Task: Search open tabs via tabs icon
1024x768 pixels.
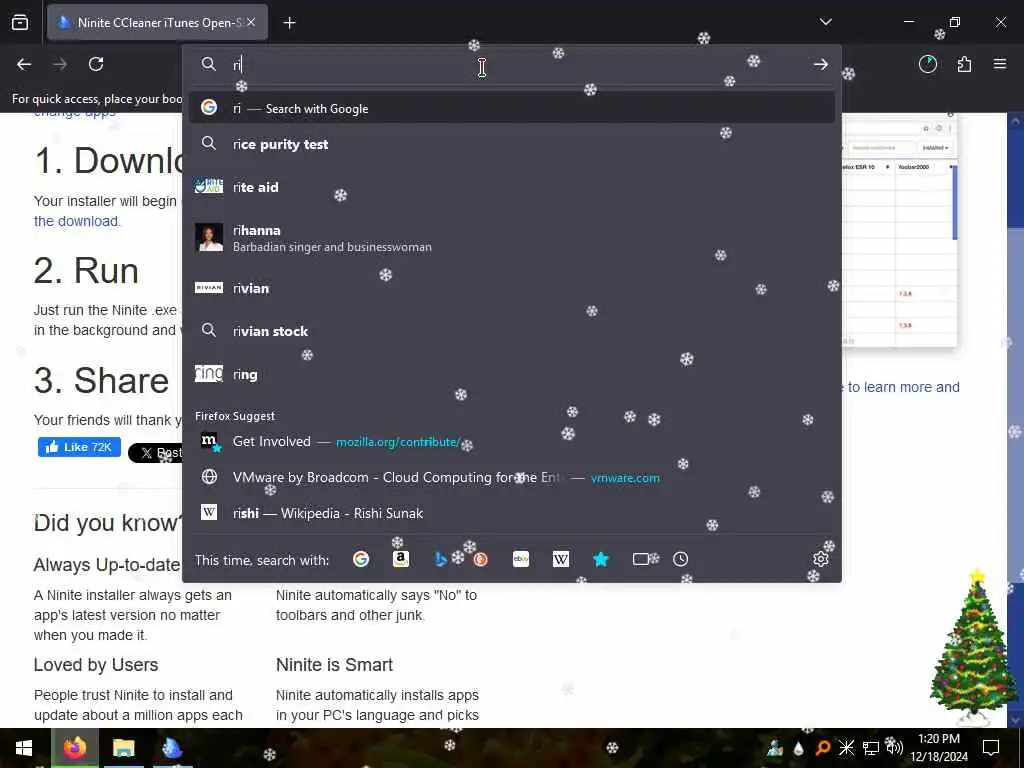Action: coord(641,559)
